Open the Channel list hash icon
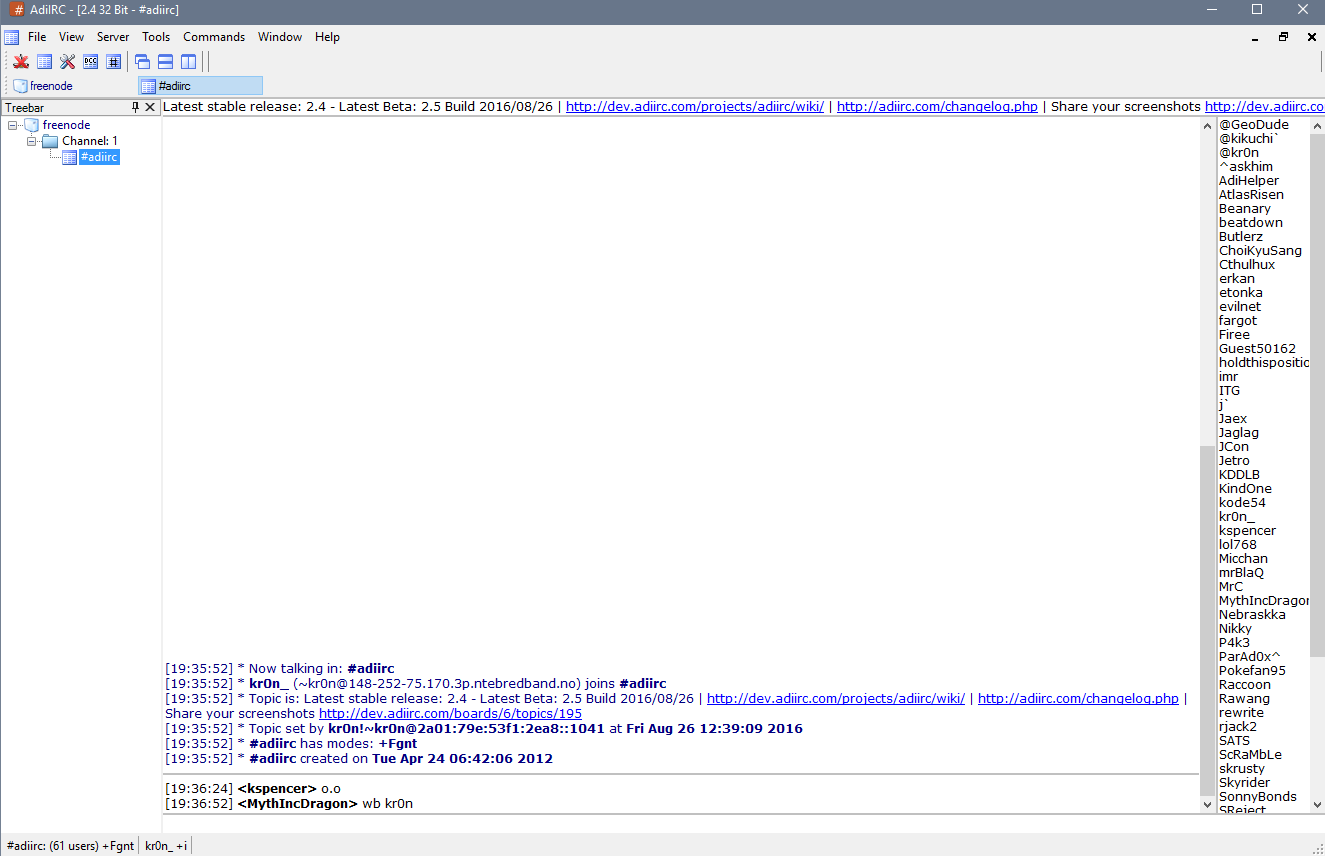 coord(113,62)
